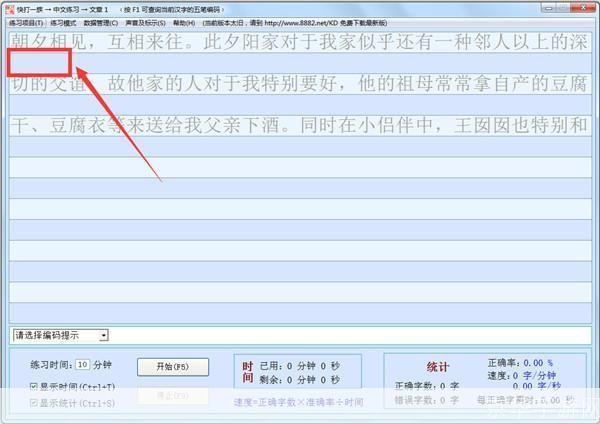Click the 快打一族 app icon in the title bar
The width and height of the screenshot is (600, 424).
(x=10, y=9)
